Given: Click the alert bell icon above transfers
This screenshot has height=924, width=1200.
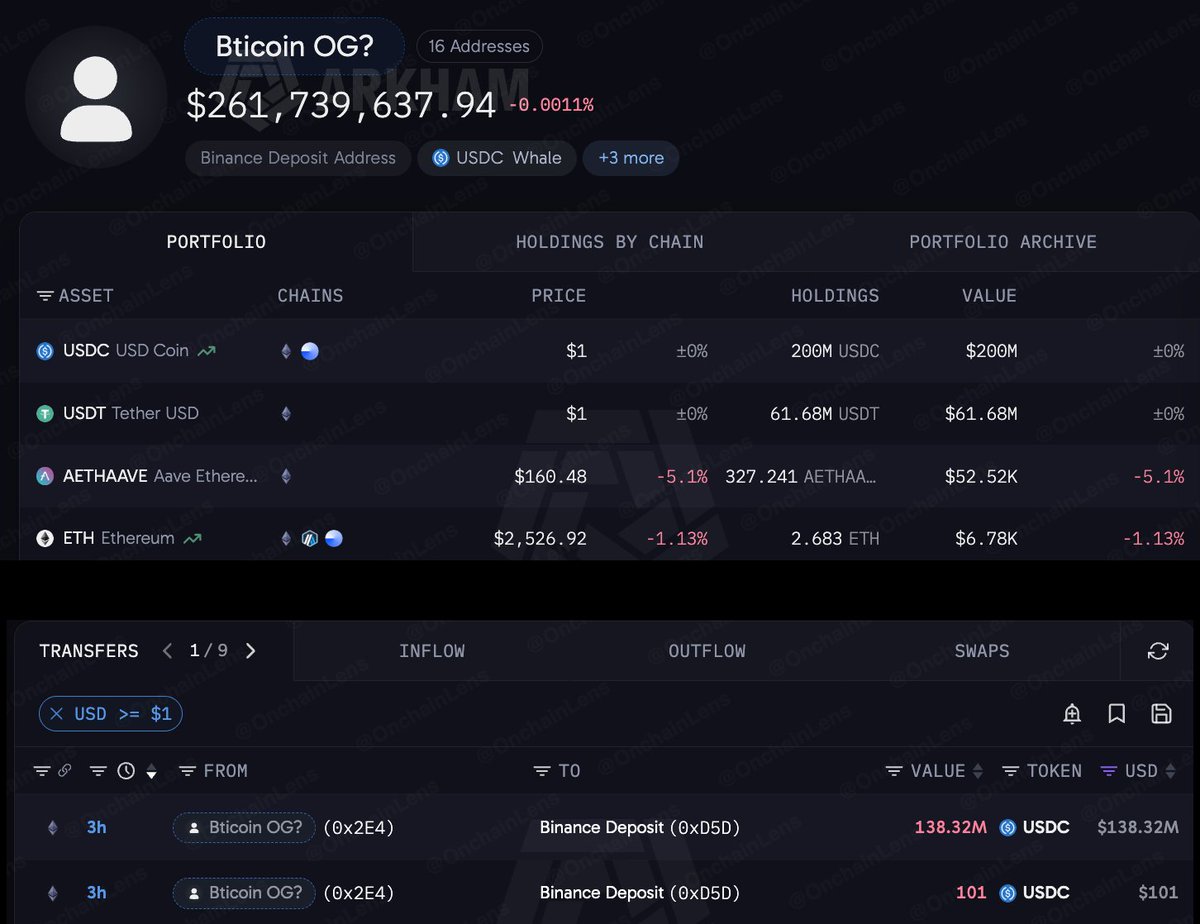Looking at the screenshot, I should click(x=1072, y=713).
